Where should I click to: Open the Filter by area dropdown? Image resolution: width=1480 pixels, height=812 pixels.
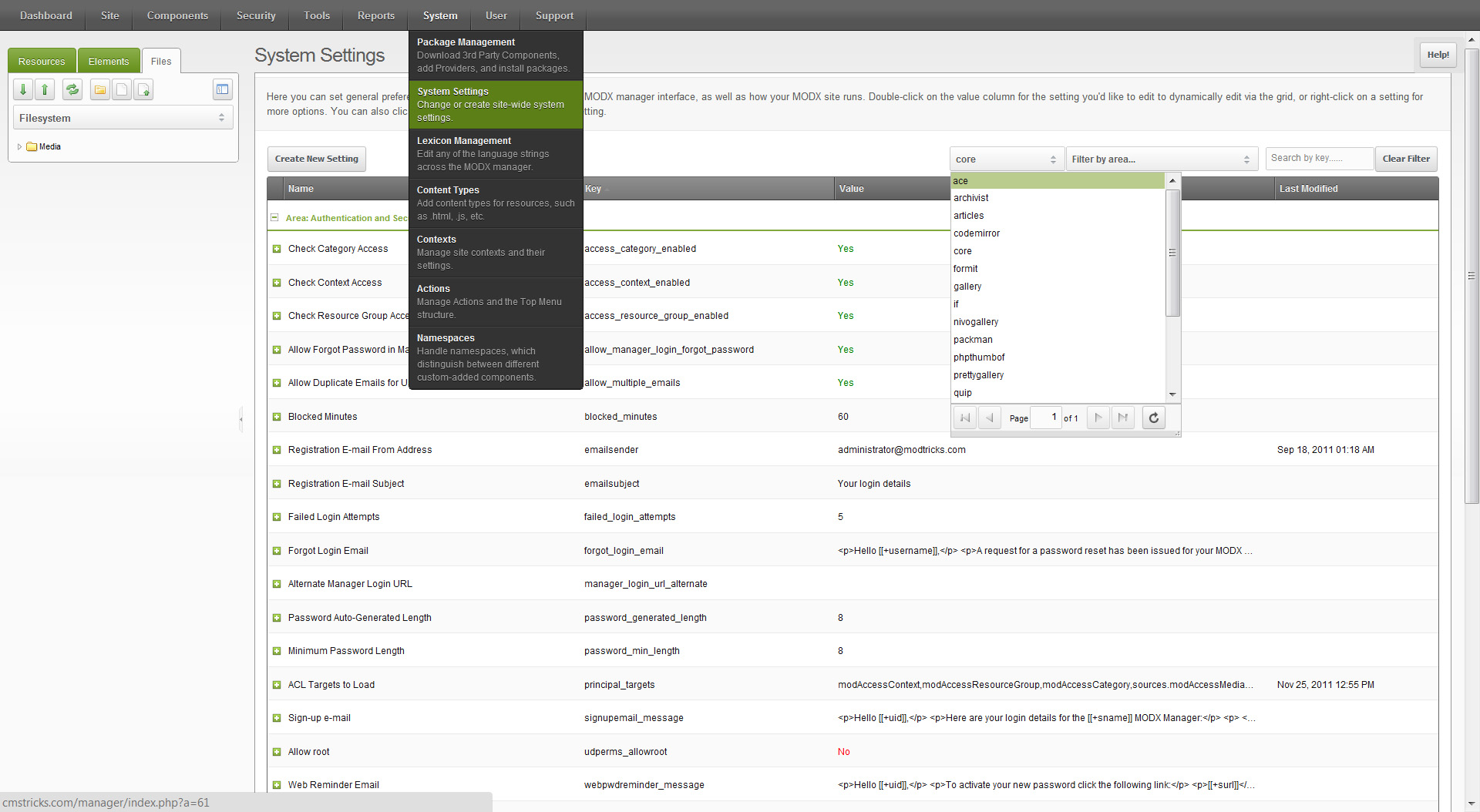(1162, 159)
